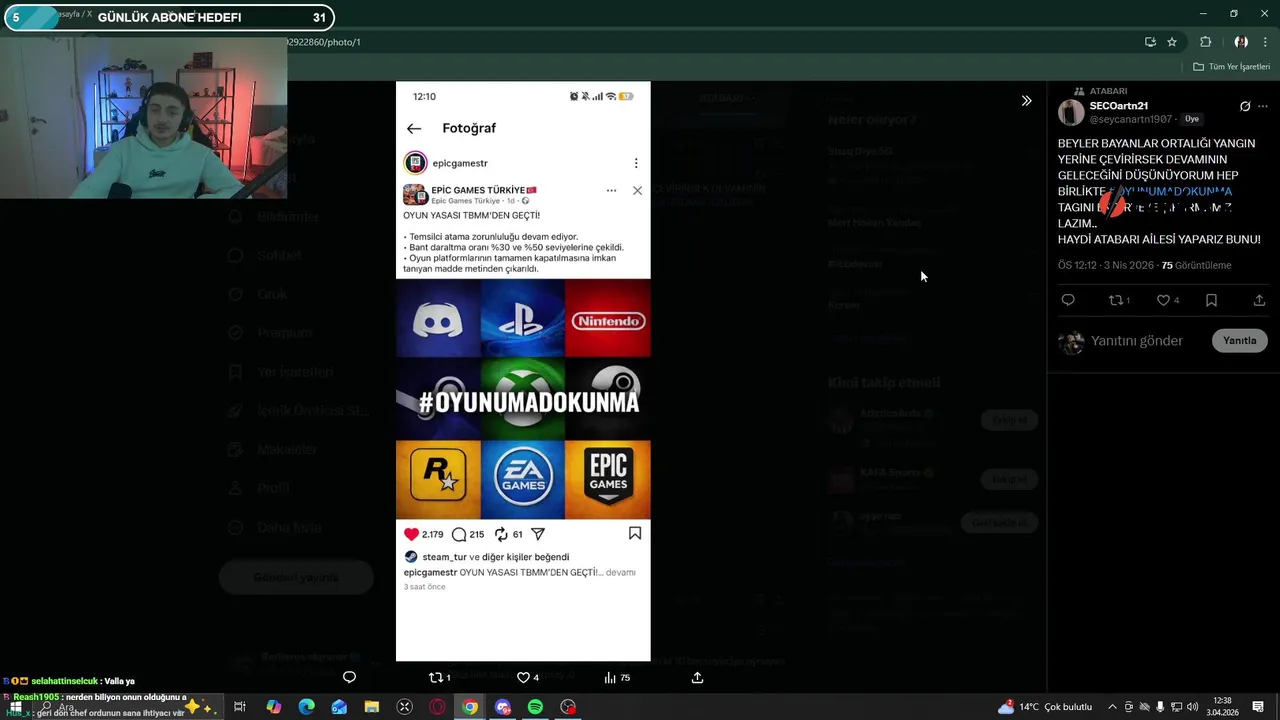Open the ATABARI community label
Screen dimensions: 1280x720
(1108, 91)
